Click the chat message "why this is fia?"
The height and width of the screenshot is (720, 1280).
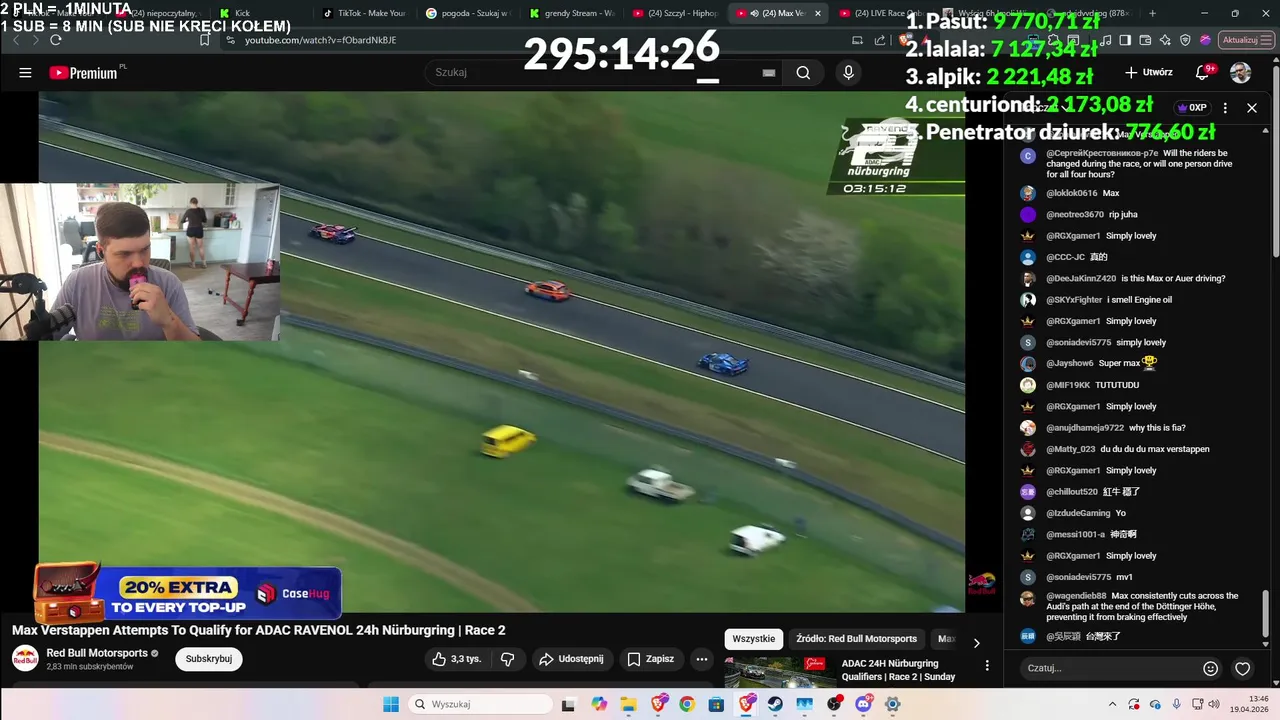tap(1157, 428)
